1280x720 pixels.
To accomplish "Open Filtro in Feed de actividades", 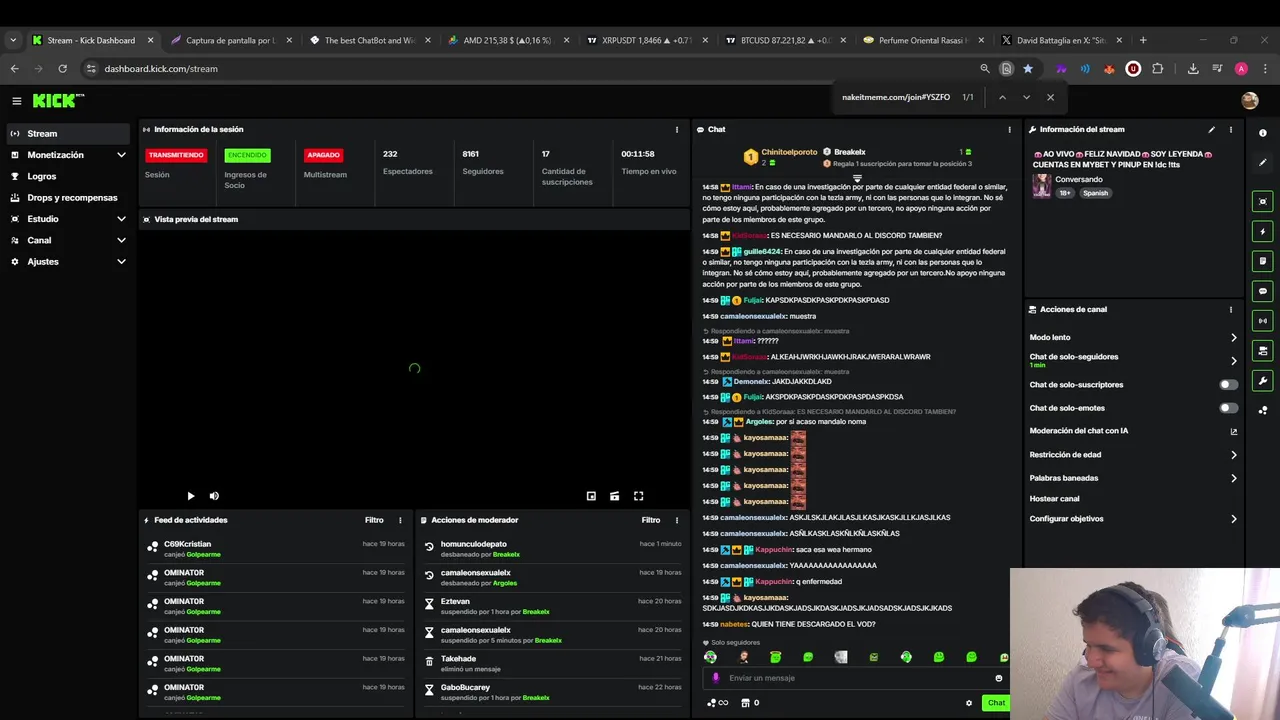I will 374,520.
